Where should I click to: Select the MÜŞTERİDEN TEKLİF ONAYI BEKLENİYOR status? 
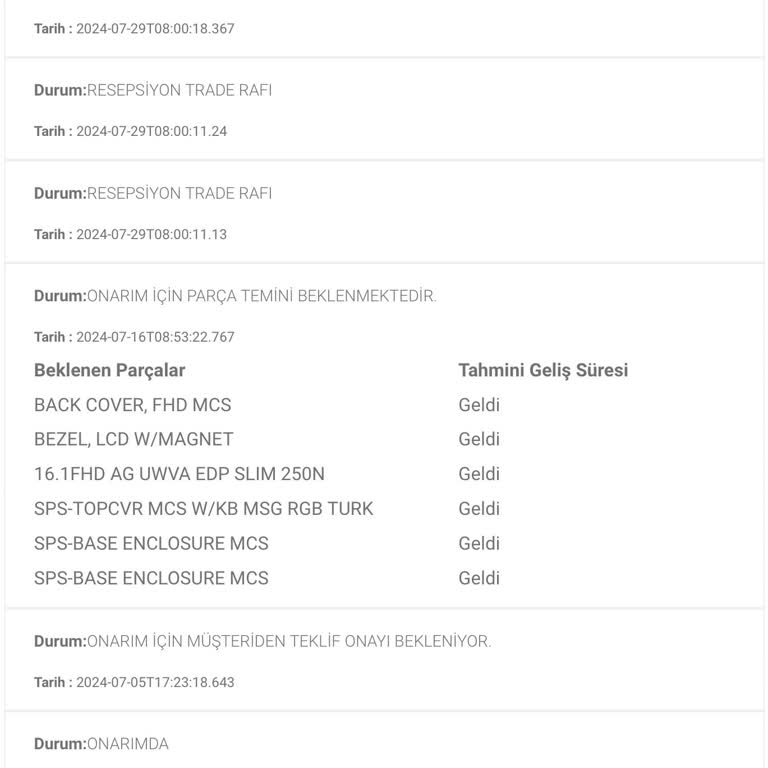[288, 642]
